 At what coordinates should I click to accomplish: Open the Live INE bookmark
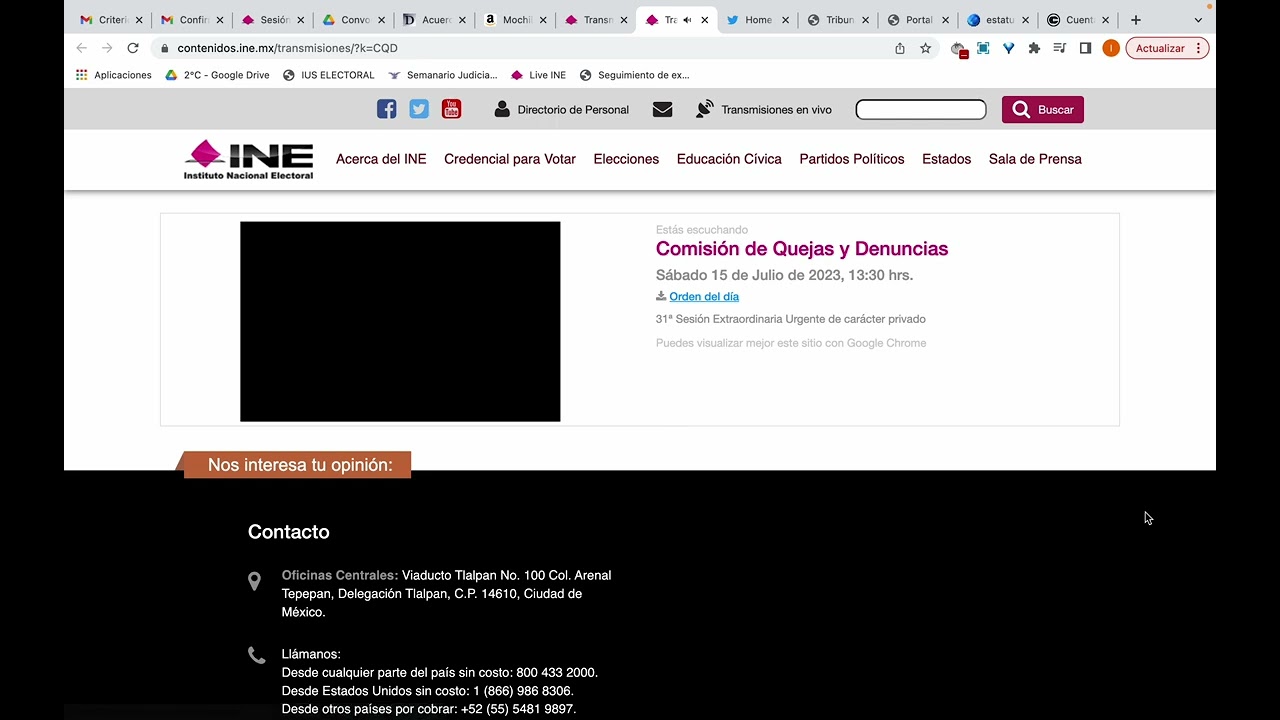[x=538, y=75]
